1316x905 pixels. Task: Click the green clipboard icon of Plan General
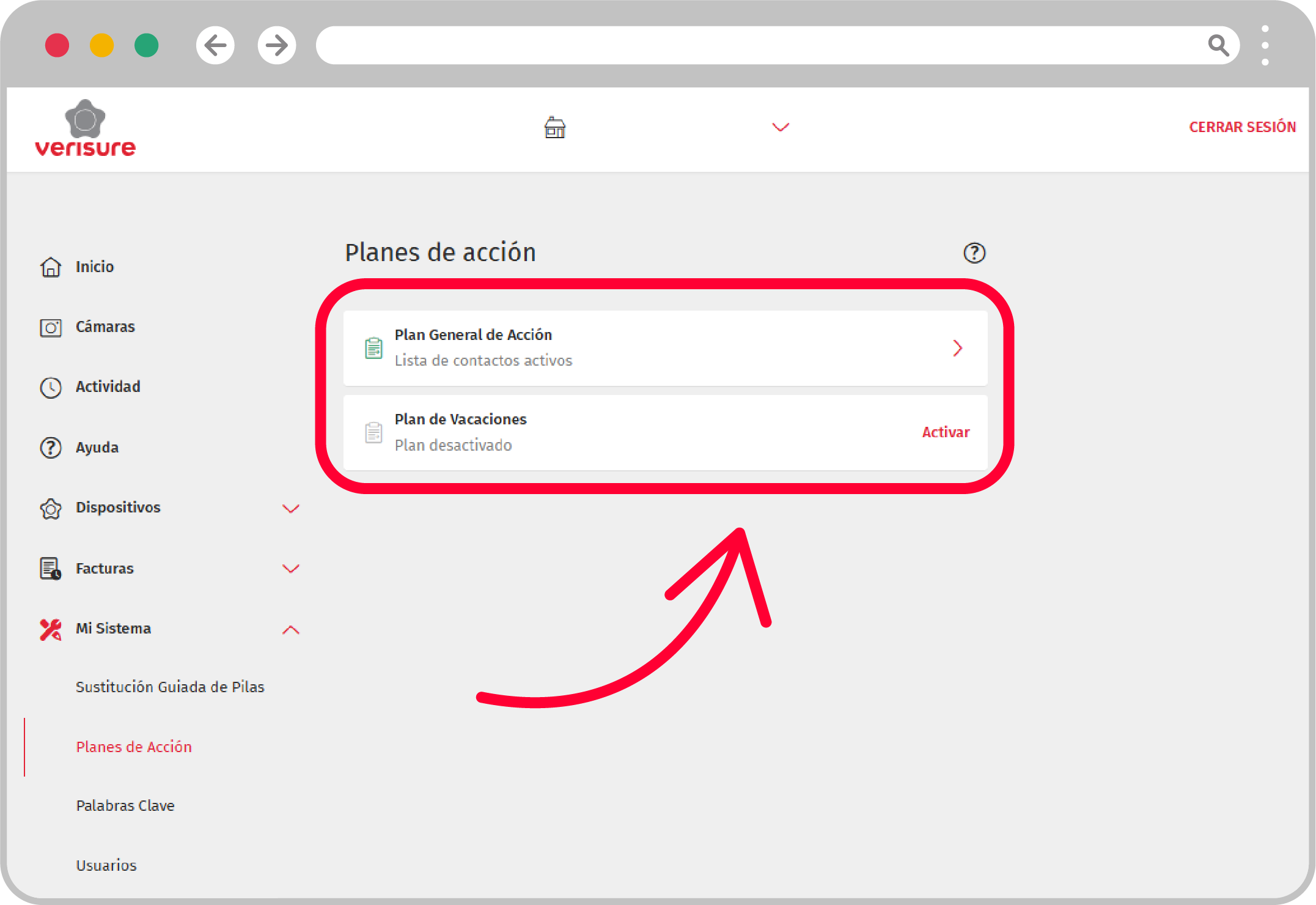coord(373,348)
